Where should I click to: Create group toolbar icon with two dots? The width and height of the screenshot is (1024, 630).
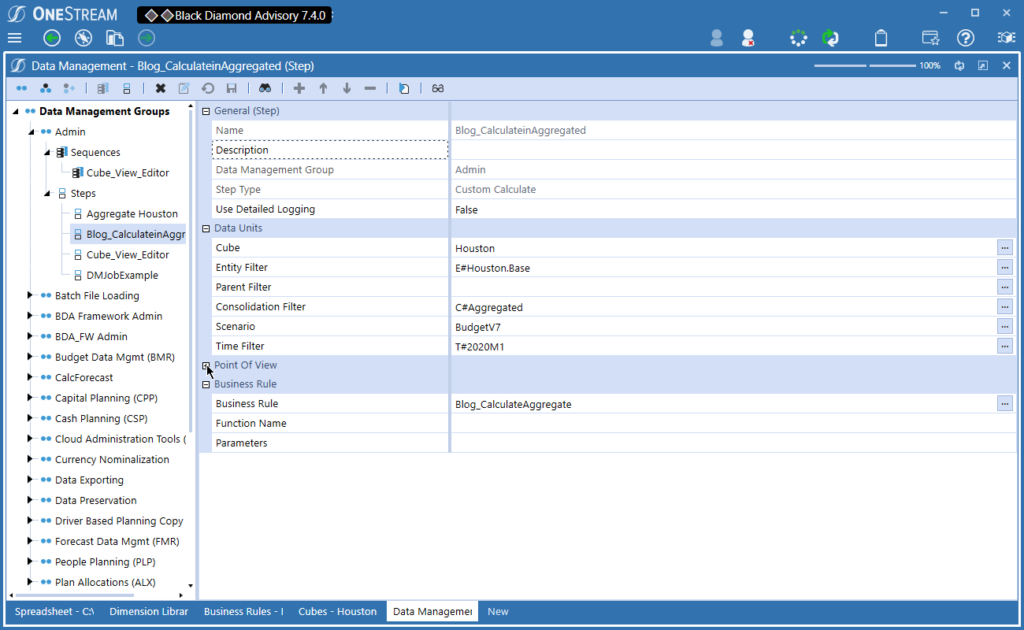tap(22, 88)
